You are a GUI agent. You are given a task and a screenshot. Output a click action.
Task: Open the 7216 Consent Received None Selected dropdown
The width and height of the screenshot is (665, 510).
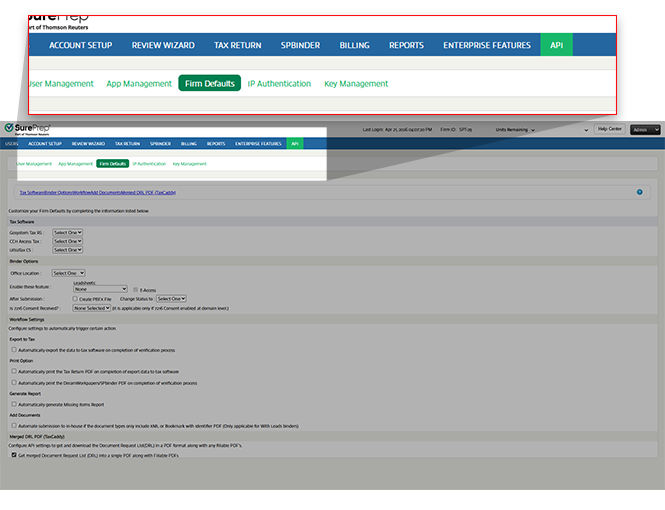click(x=92, y=308)
